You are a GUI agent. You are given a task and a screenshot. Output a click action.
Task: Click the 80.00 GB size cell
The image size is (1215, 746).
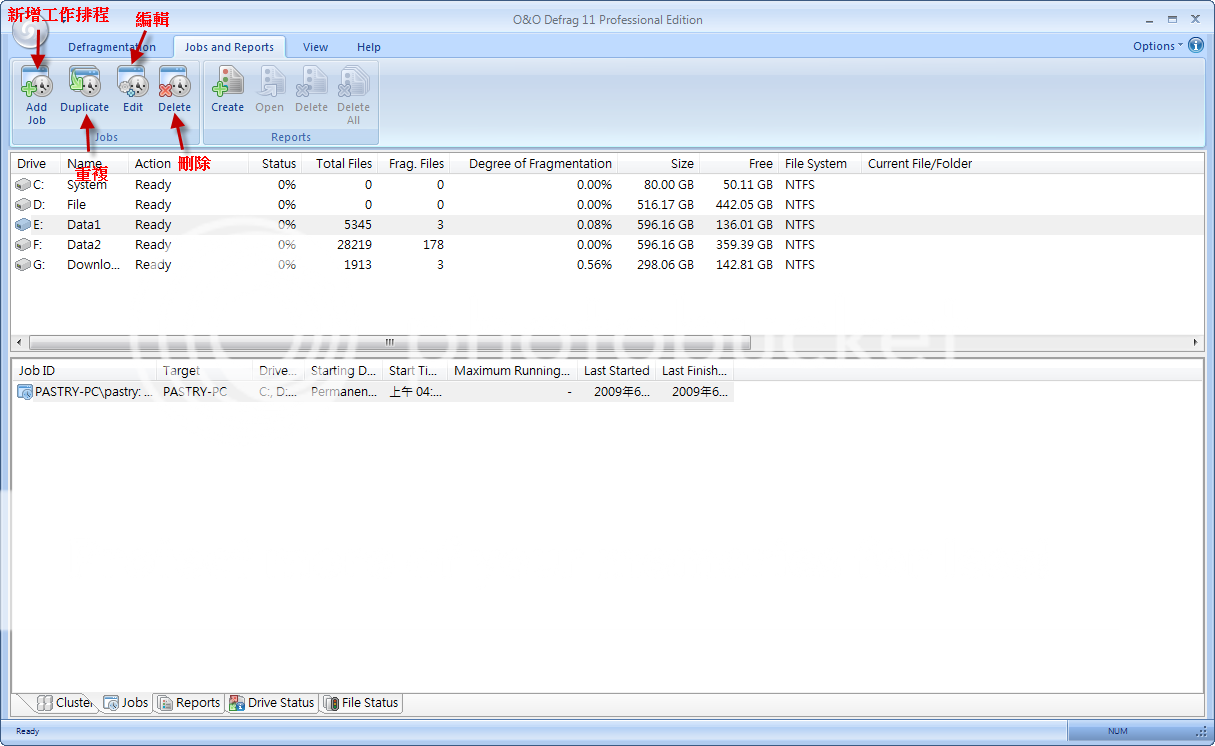pyautogui.click(x=668, y=185)
